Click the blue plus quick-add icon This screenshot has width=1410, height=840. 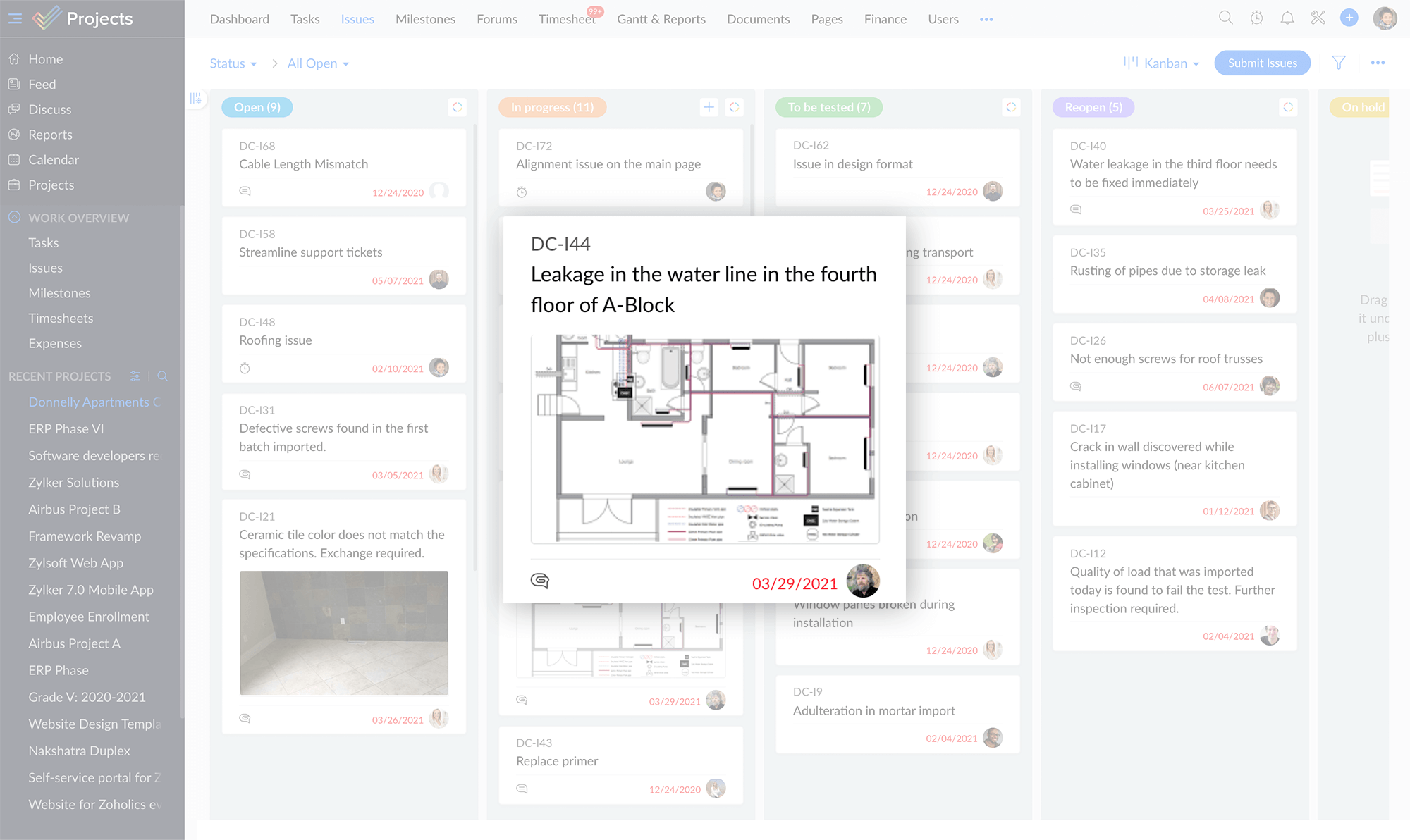pyautogui.click(x=1349, y=18)
